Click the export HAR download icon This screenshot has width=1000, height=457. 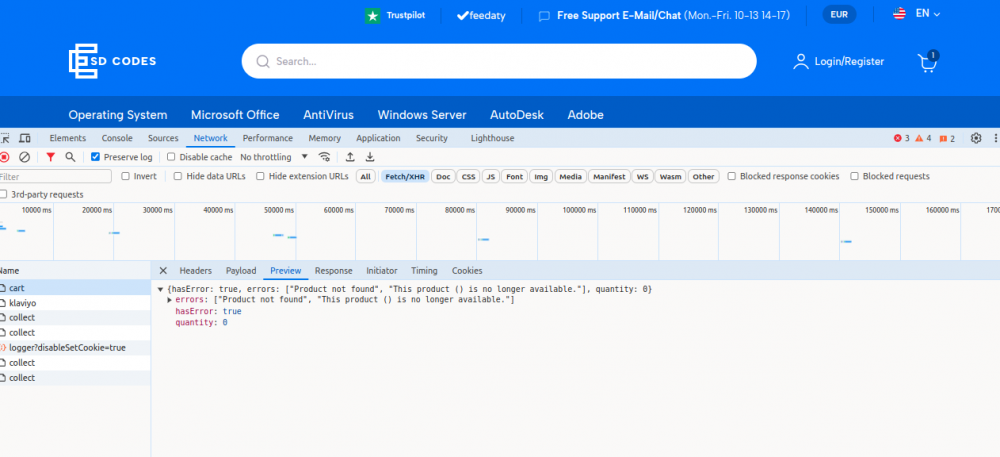(x=370, y=157)
